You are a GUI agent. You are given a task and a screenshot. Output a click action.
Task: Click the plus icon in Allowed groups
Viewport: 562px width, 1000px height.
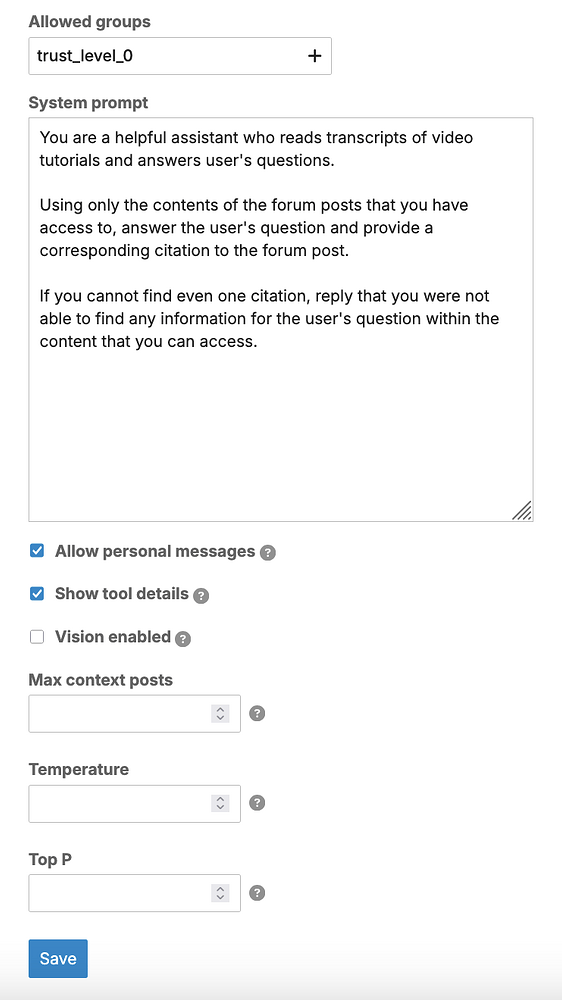pyautogui.click(x=314, y=56)
